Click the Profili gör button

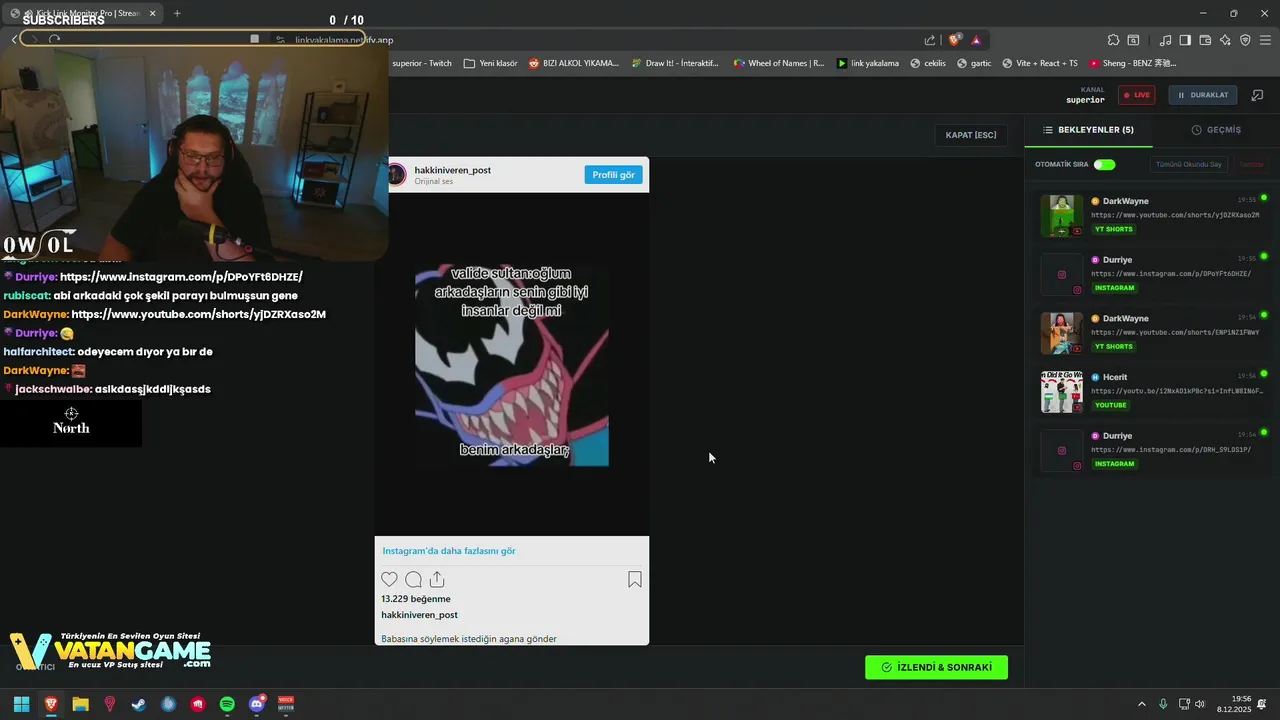coord(613,175)
